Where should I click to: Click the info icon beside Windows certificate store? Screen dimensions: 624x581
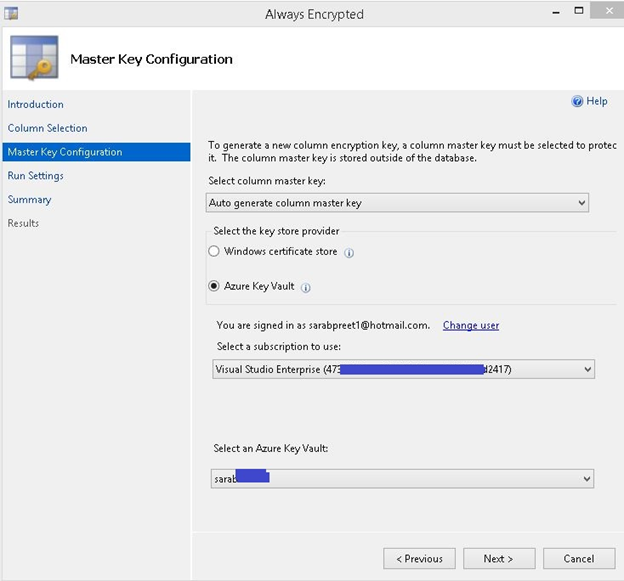pos(349,253)
